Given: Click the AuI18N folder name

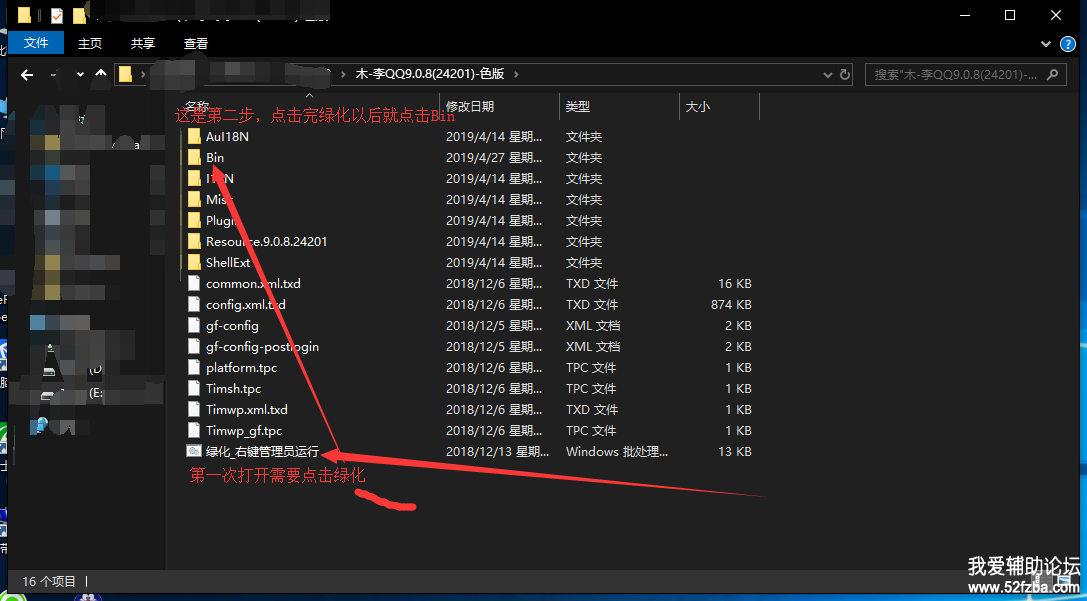Looking at the screenshot, I should pos(227,137).
